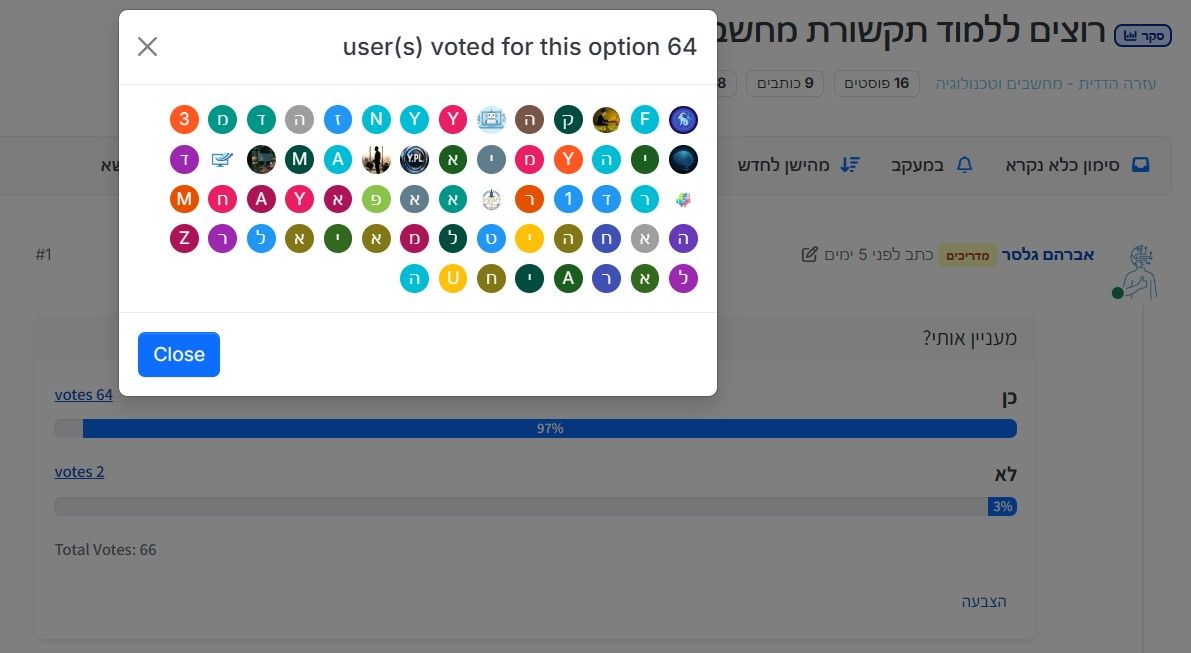
Task: Toggle the במעקב bell watch option
Action: click(x=931, y=165)
